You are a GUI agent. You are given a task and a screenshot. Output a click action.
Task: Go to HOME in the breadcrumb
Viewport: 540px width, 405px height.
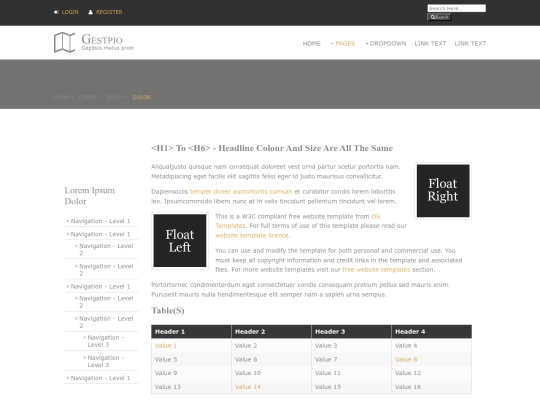point(62,97)
